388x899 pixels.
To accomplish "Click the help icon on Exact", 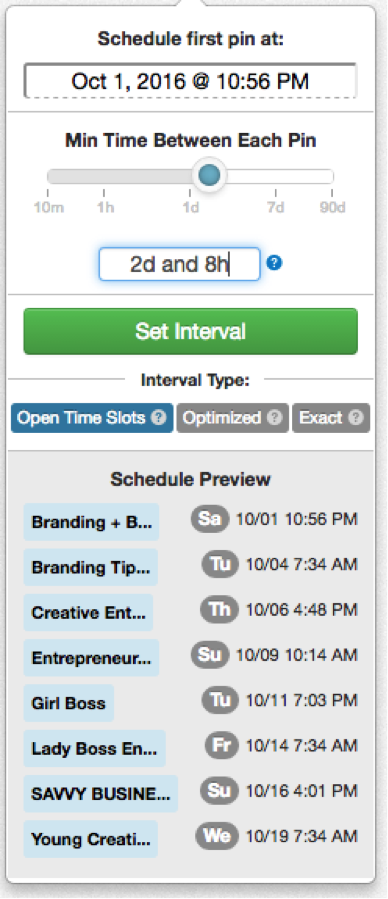I will (x=356, y=417).
